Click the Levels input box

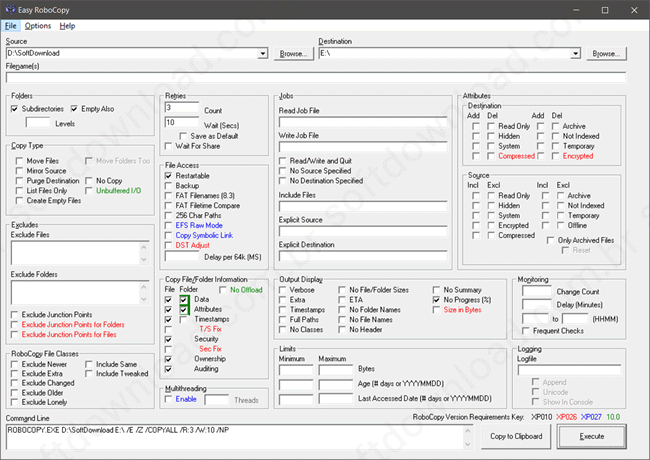(38, 123)
